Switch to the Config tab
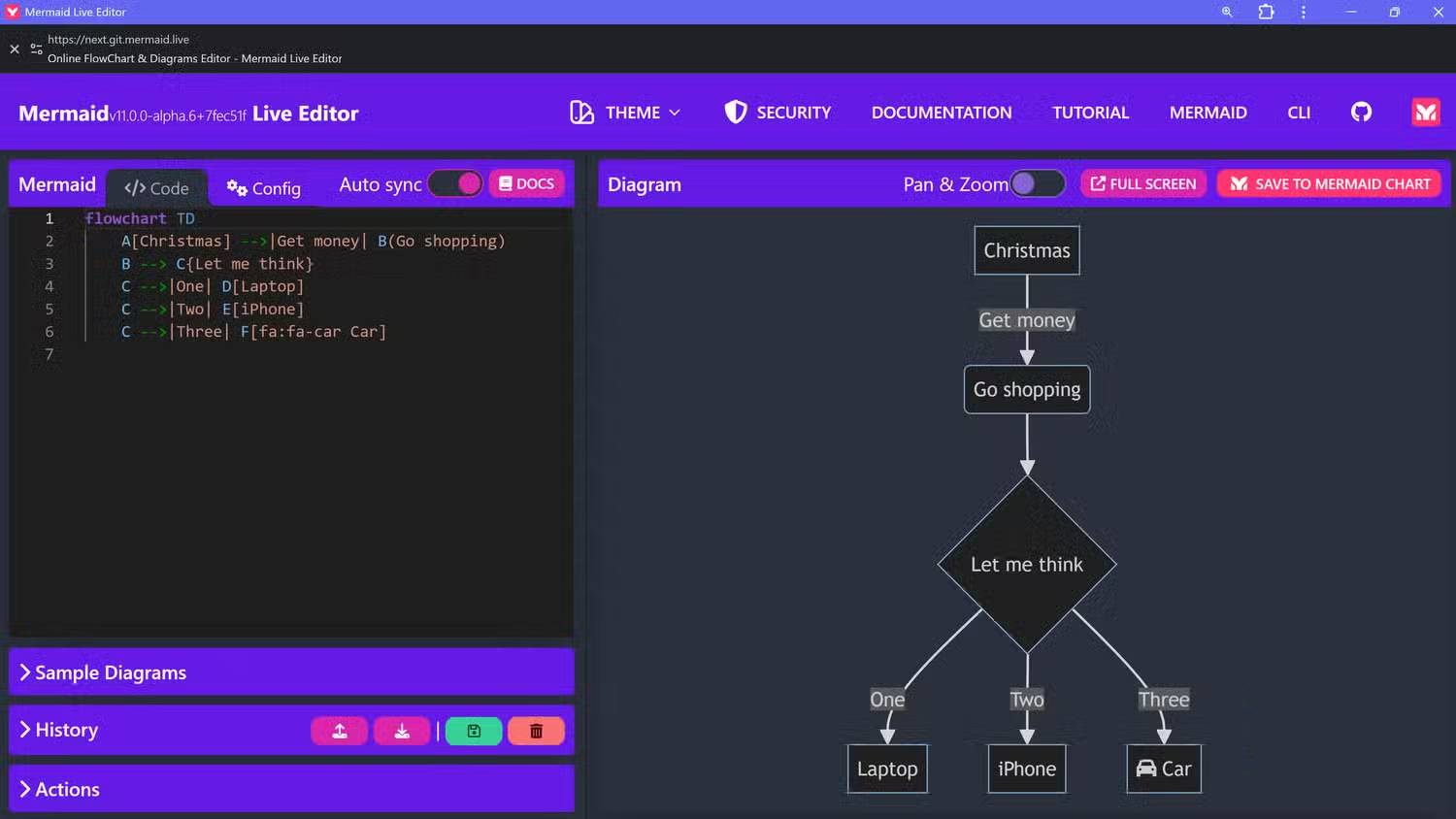The image size is (1456, 819). (x=264, y=188)
